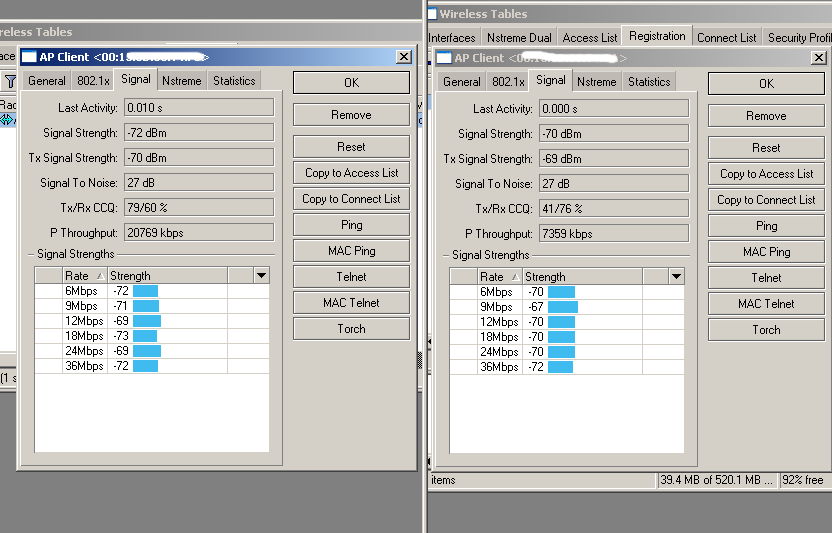Click Reset in right AP Client dialog
The height and width of the screenshot is (533, 832).
[766, 148]
